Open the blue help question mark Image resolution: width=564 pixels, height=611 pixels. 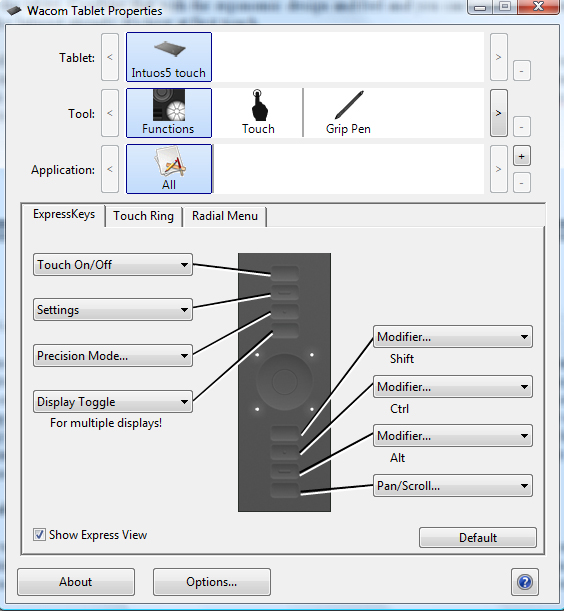tap(525, 582)
